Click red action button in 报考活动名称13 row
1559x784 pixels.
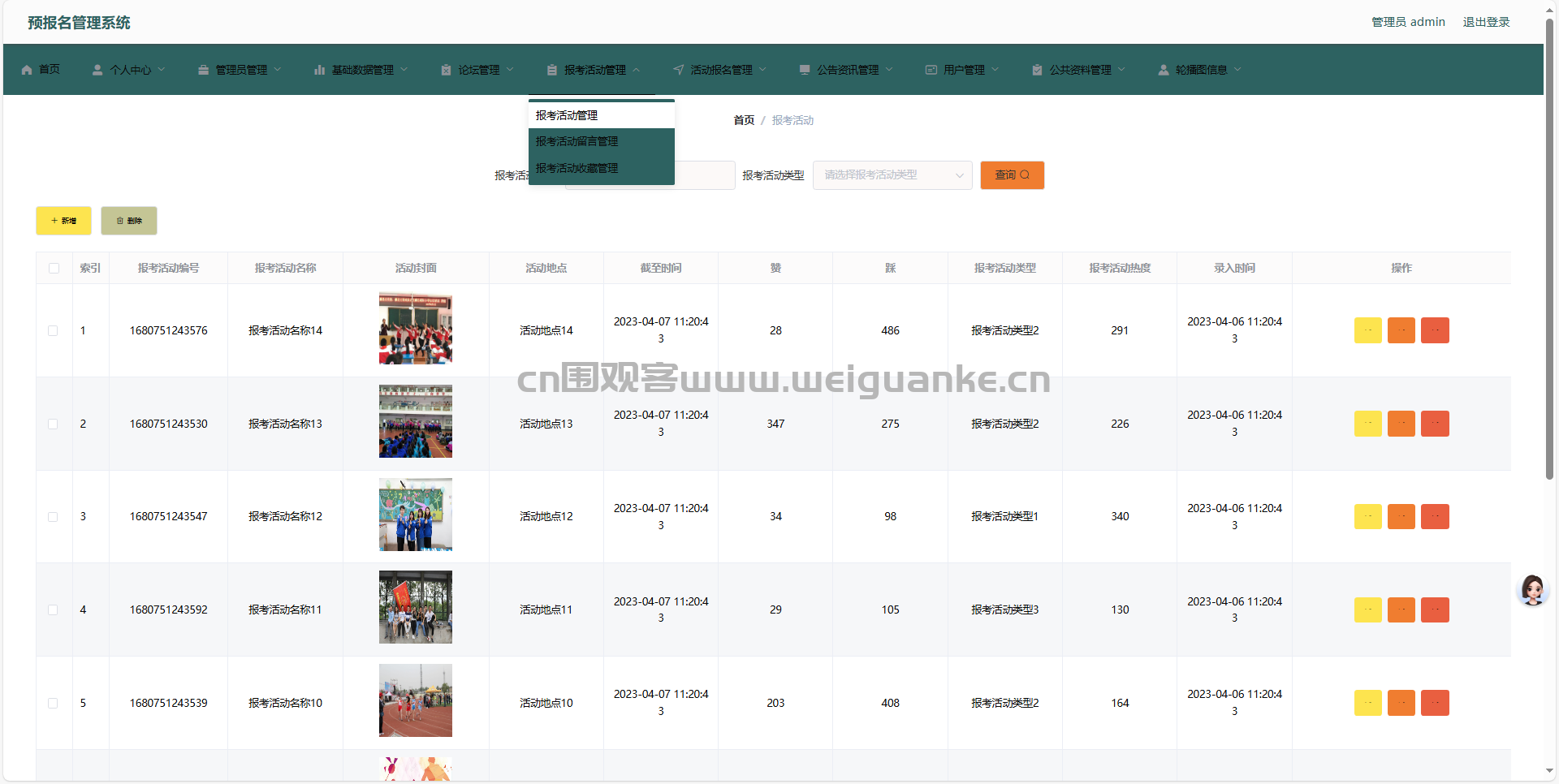[x=1435, y=424]
